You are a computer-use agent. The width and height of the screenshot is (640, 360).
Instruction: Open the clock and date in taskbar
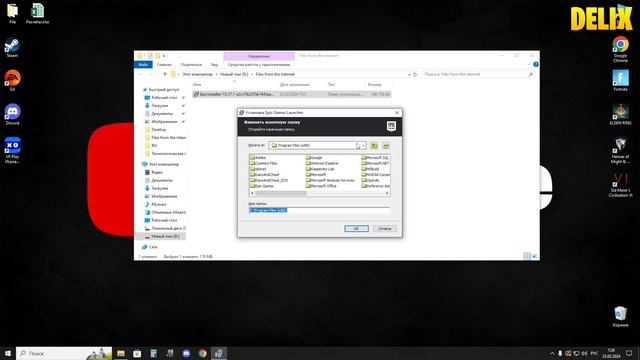(611, 353)
